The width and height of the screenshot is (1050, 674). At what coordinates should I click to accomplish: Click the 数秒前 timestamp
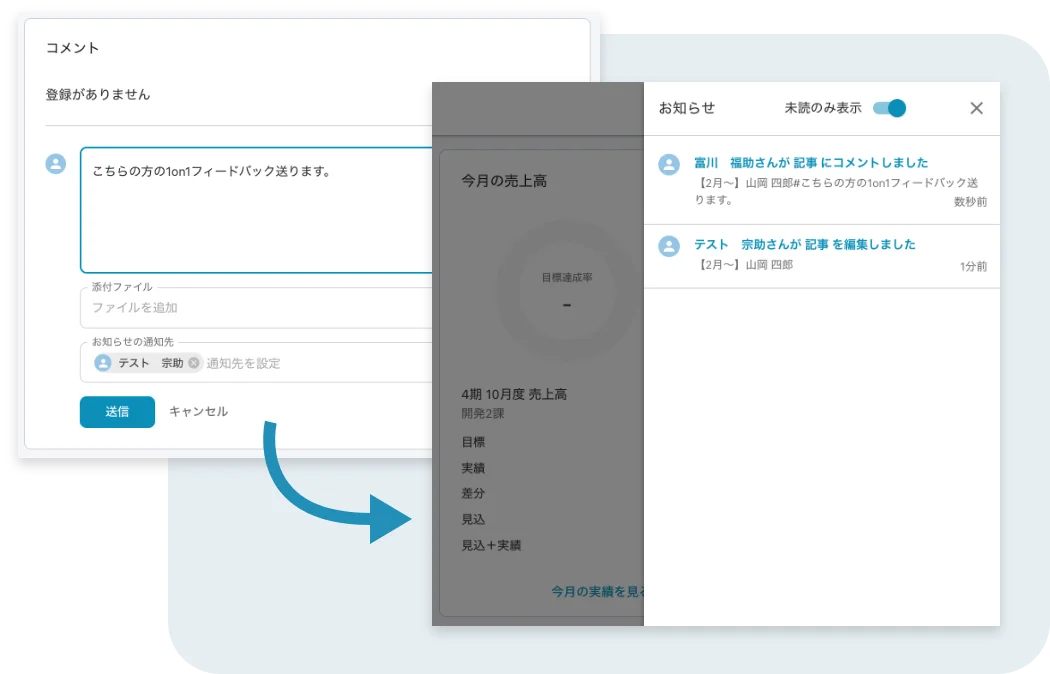tap(970, 201)
